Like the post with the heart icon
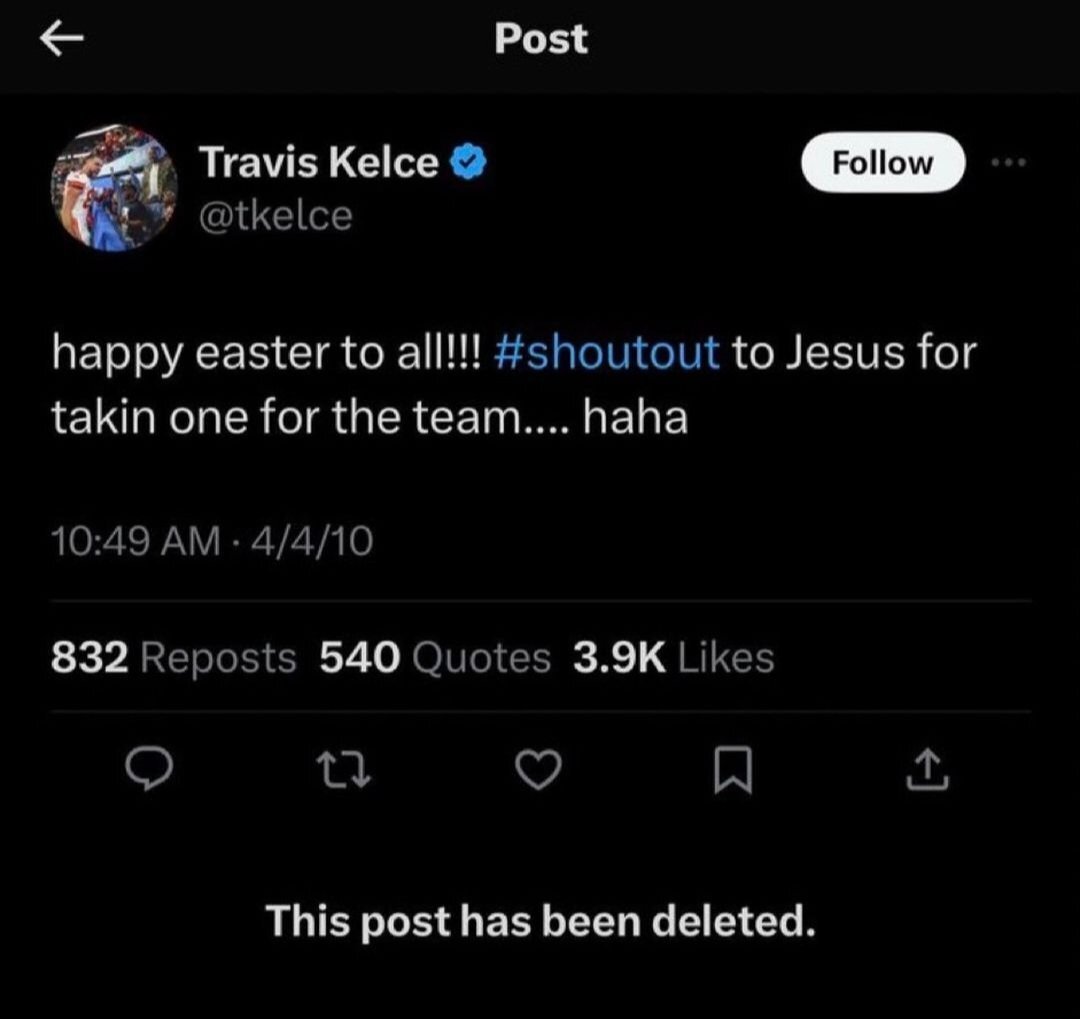This screenshot has height=1019, width=1080. (x=540, y=772)
